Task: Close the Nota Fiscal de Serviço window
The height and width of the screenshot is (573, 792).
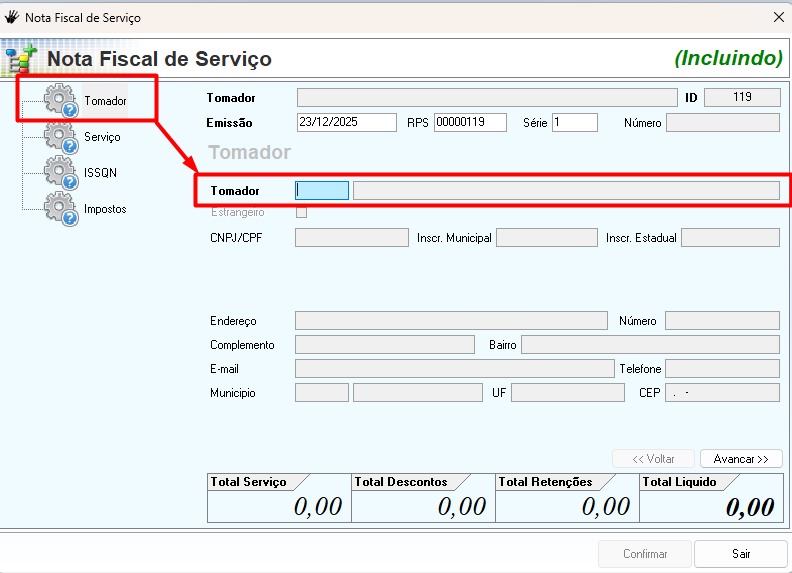Action: click(x=778, y=17)
